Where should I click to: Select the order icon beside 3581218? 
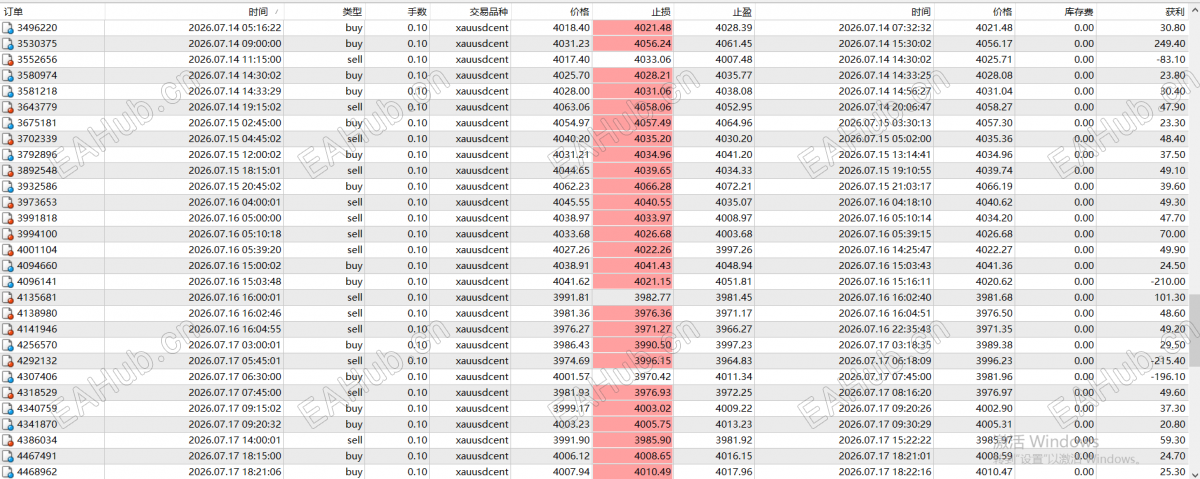tap(9, 91)
